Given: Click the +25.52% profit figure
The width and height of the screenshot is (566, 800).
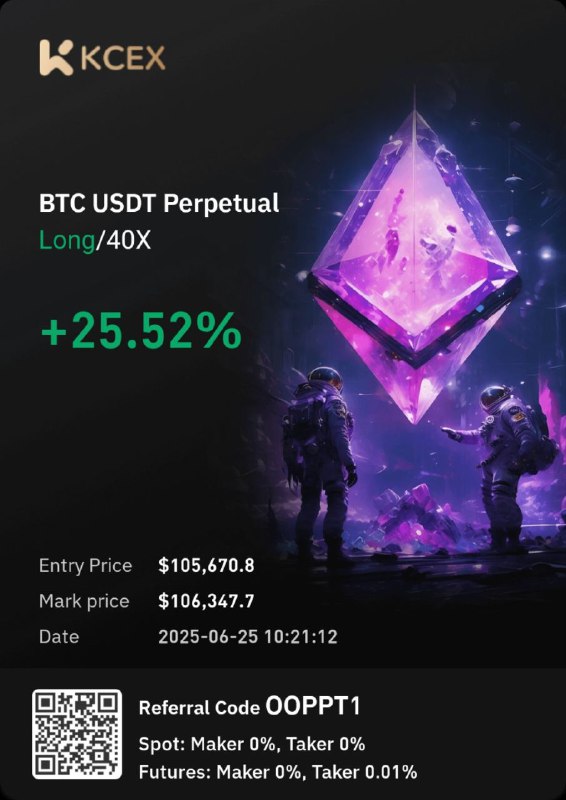Looking at the screenshot, I should 140,331.
